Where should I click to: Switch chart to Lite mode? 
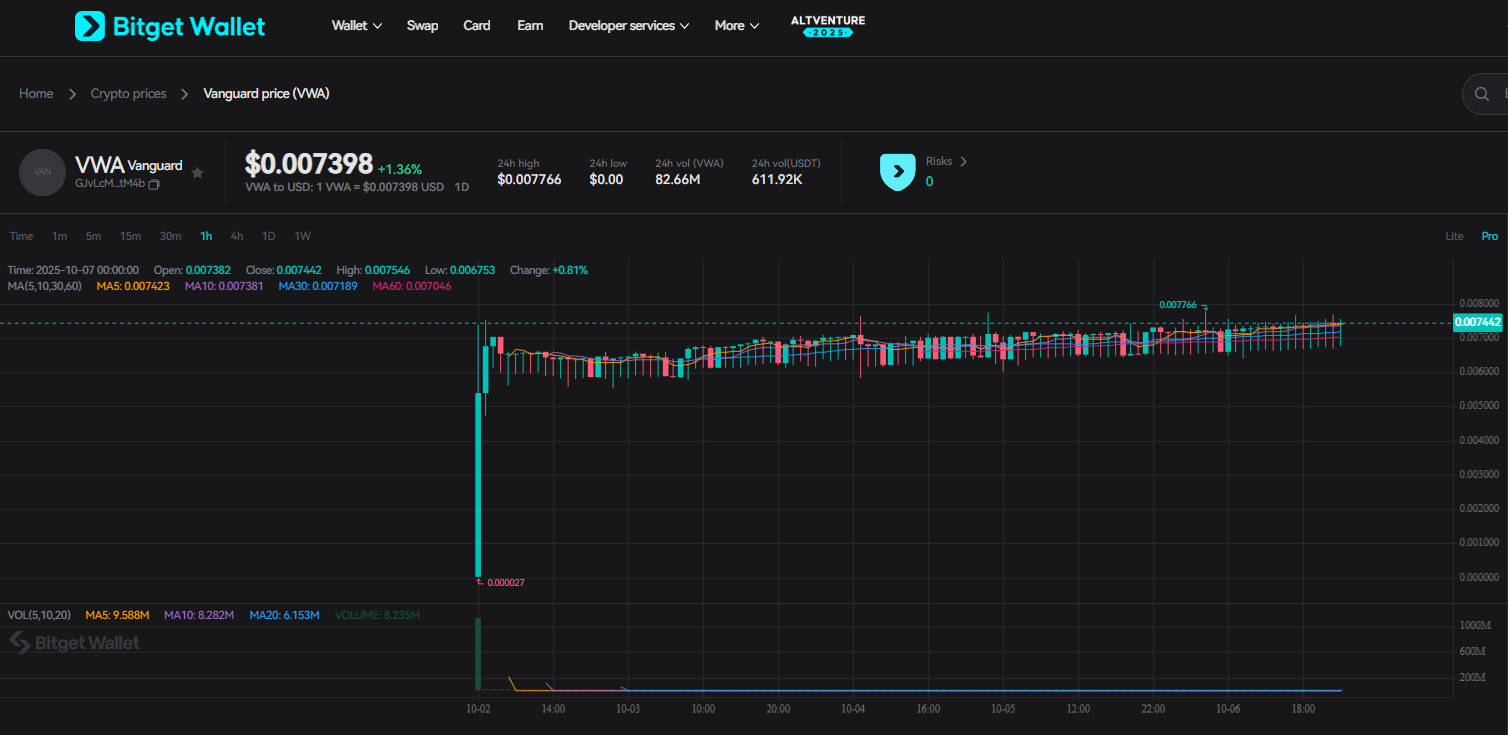pyautogui.click(x=1454, y=236)
